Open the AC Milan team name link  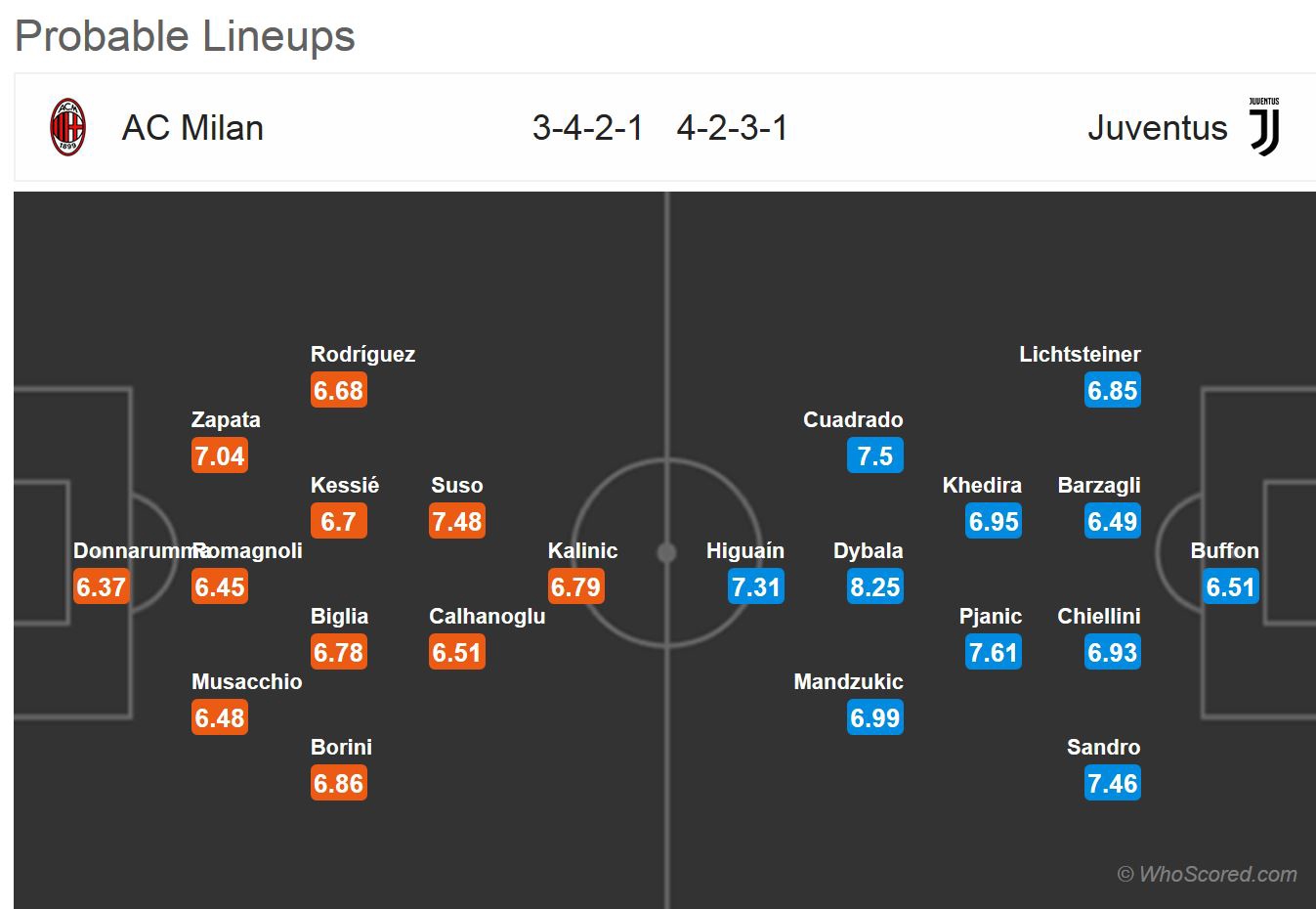point(192,128)
